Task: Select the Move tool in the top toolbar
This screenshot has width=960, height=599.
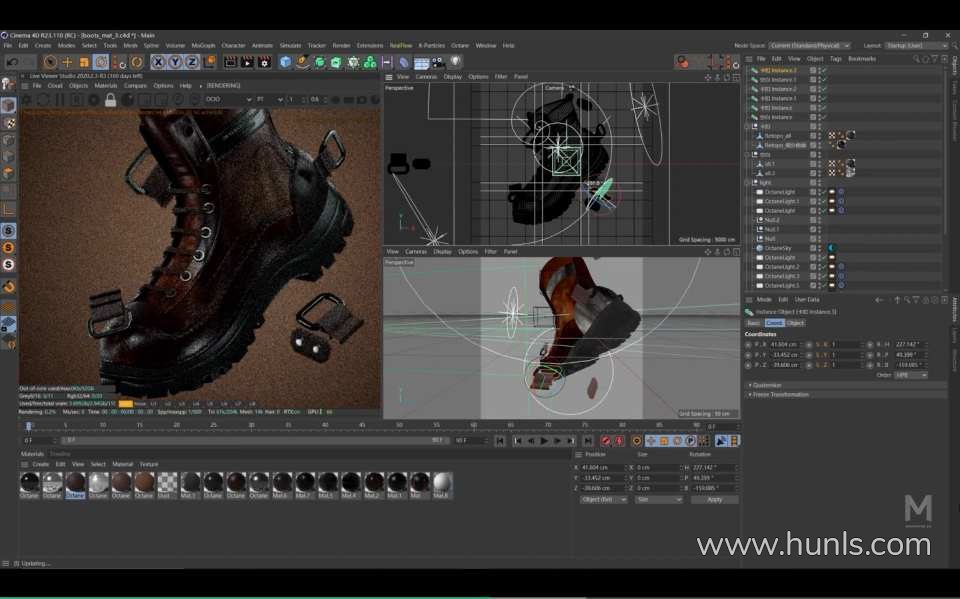Action: tap(68, 62)
